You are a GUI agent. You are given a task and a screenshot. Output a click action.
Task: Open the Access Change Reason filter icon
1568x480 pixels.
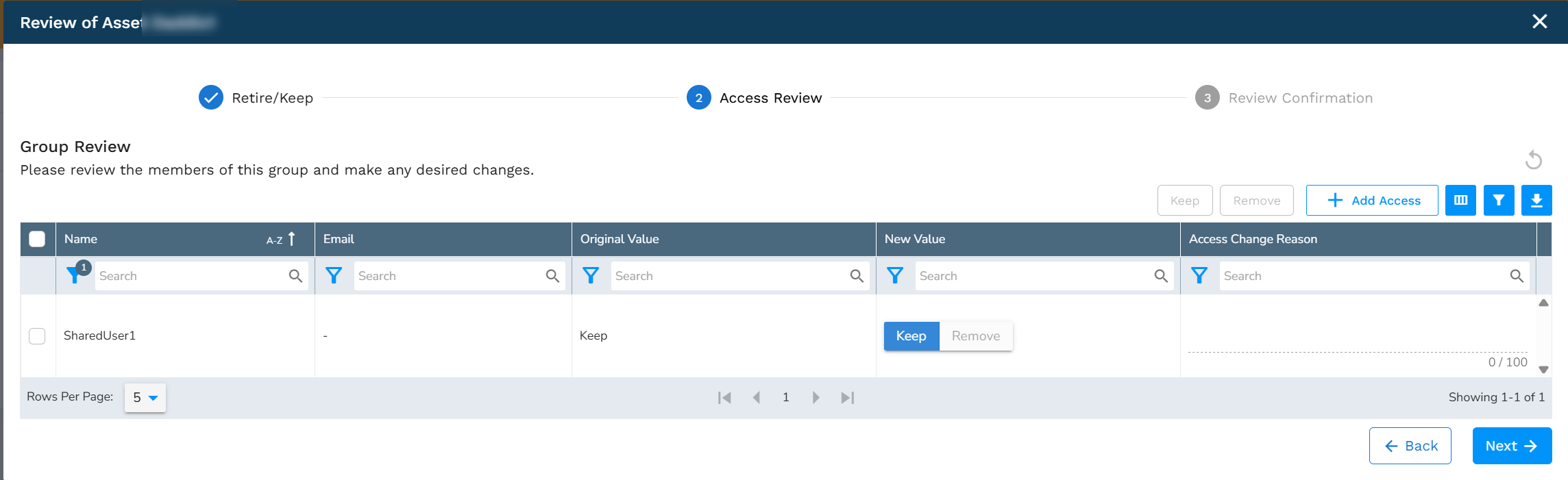point(1199,275)
